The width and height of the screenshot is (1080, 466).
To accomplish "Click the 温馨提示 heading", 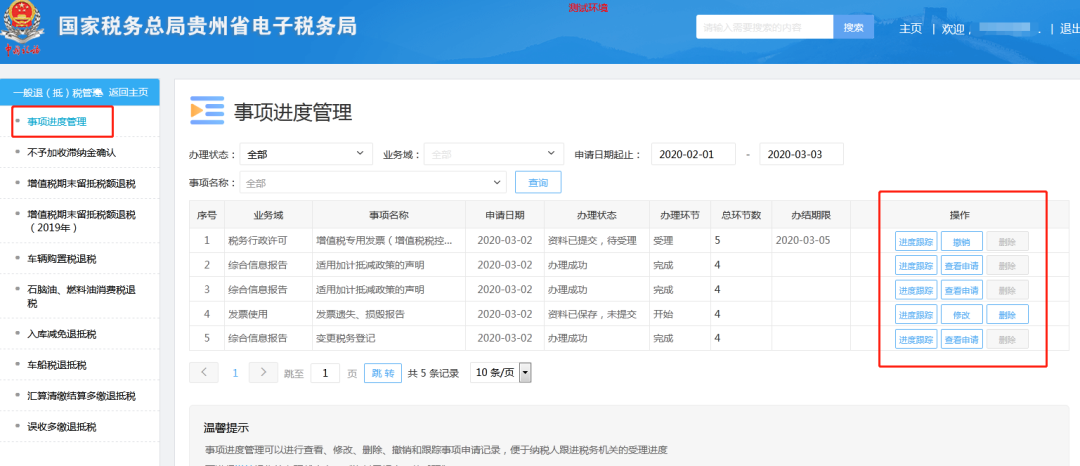I will 226,428.
